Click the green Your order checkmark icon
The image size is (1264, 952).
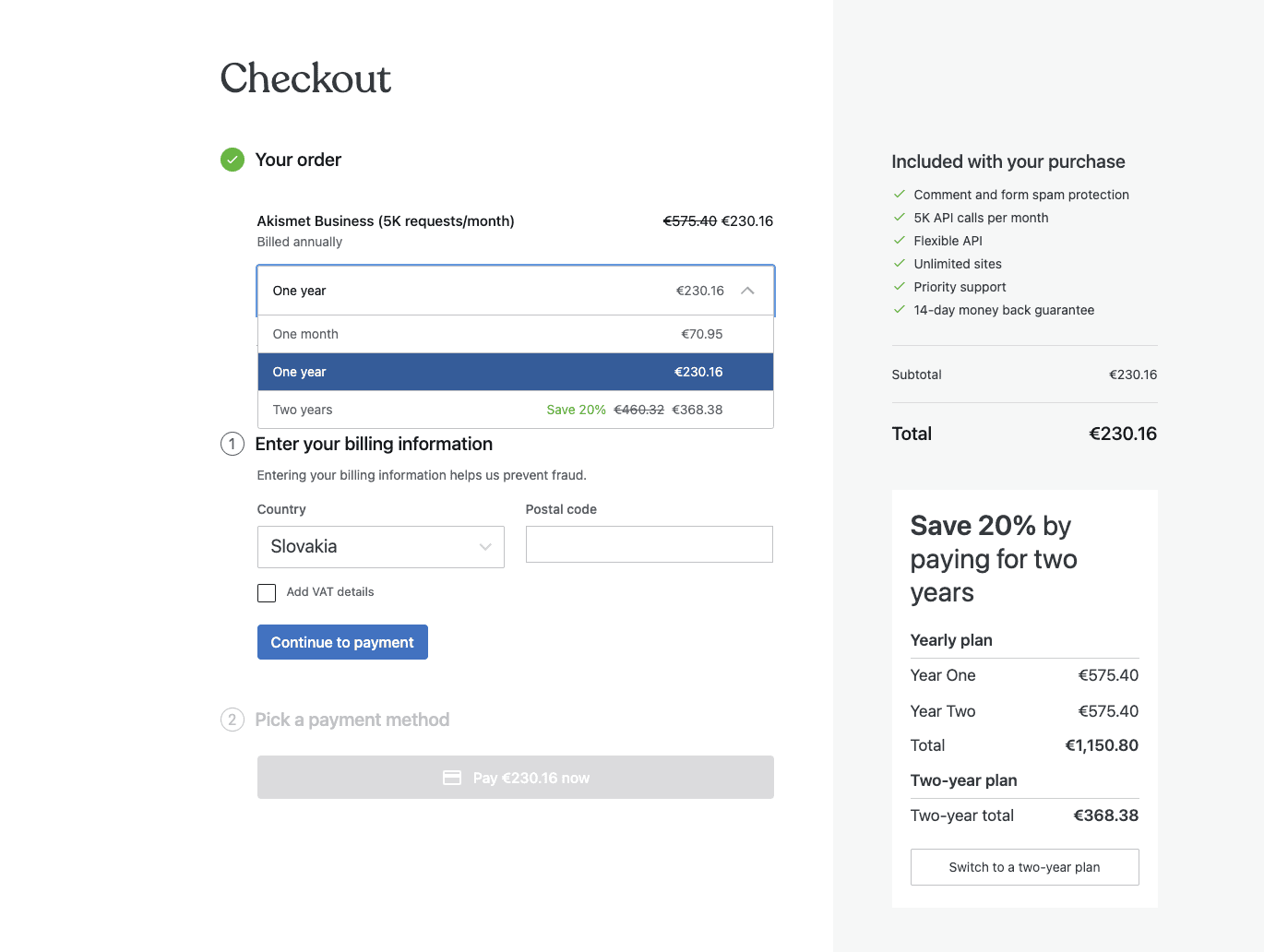233,160
